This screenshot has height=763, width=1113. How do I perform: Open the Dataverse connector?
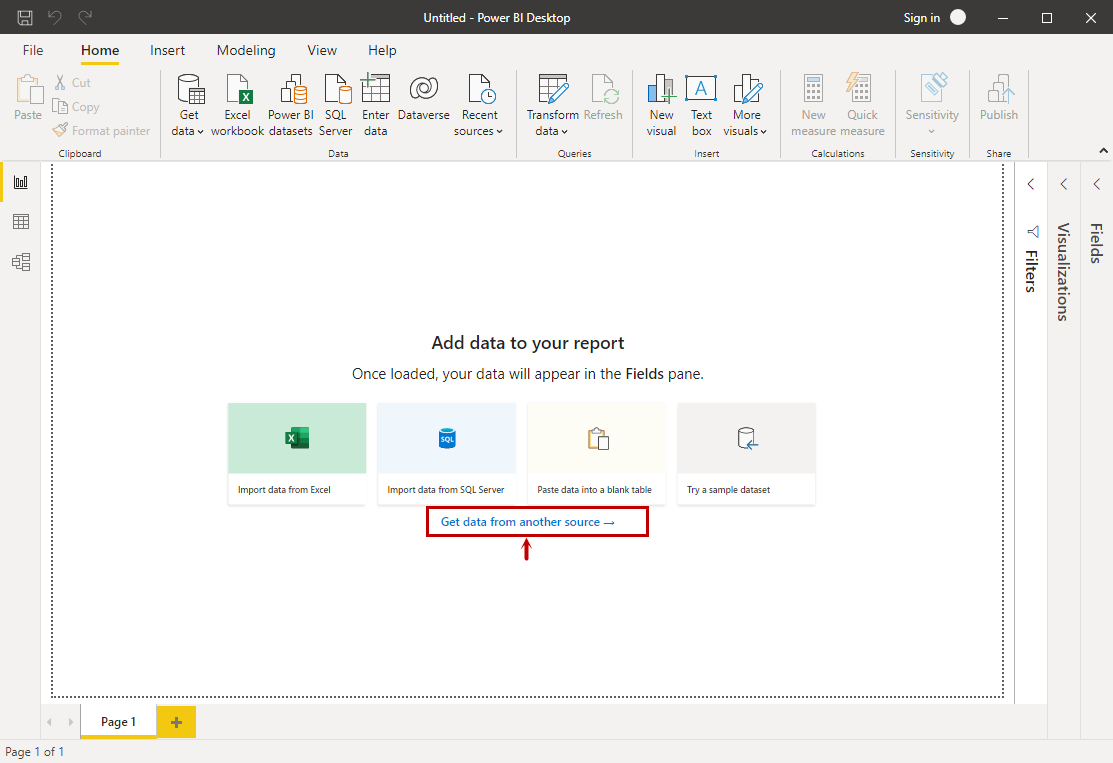pos(423,90)
